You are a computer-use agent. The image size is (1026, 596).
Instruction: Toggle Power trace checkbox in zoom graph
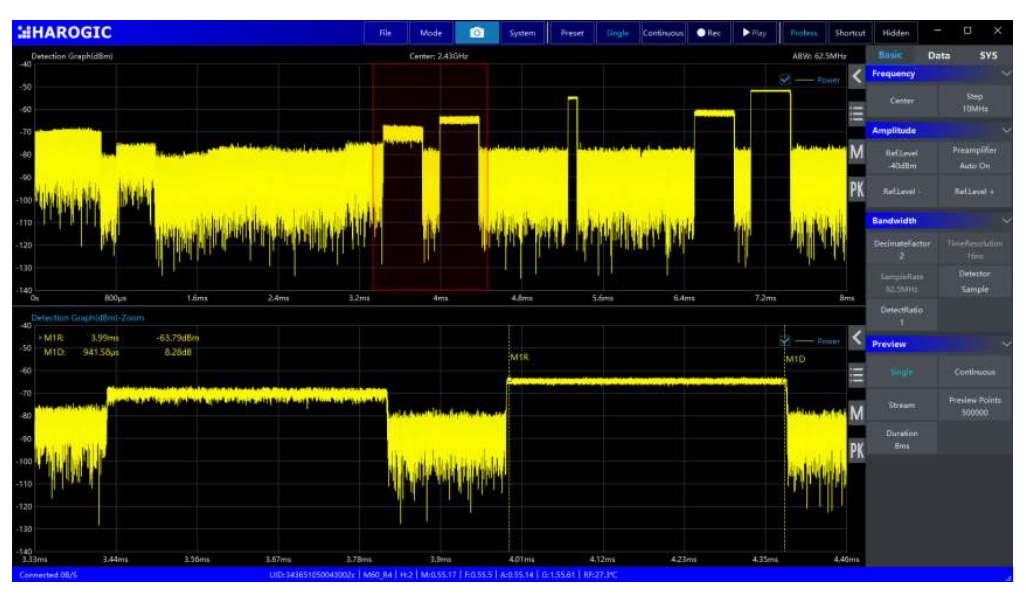(785, 341)
